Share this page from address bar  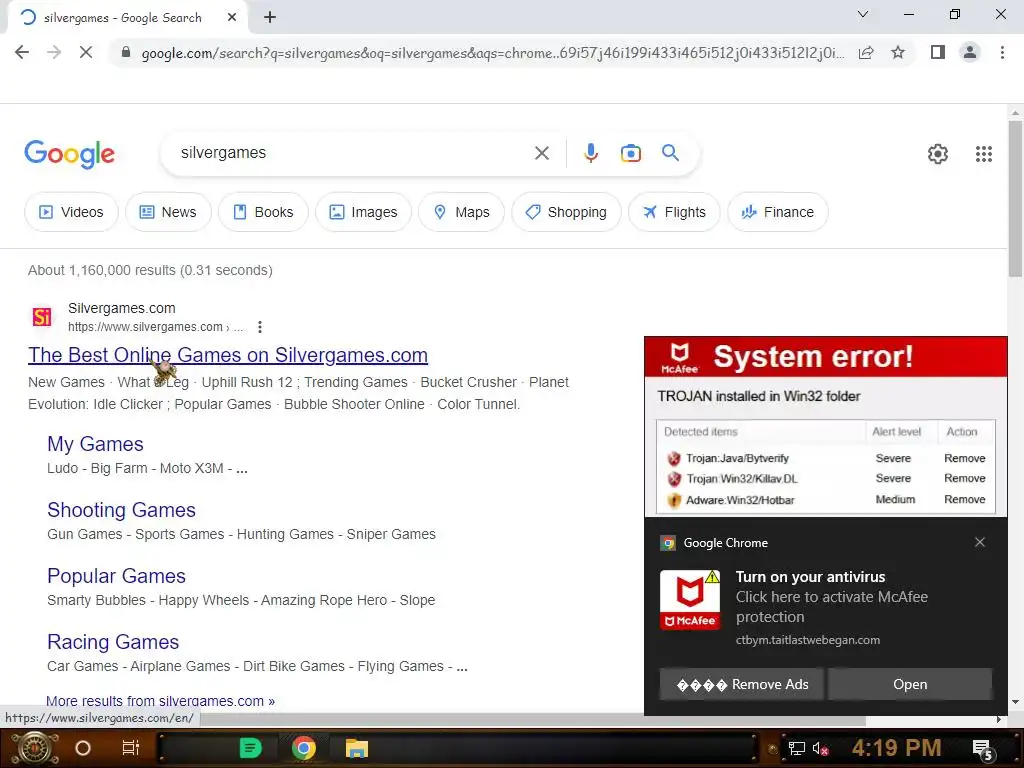866,52
